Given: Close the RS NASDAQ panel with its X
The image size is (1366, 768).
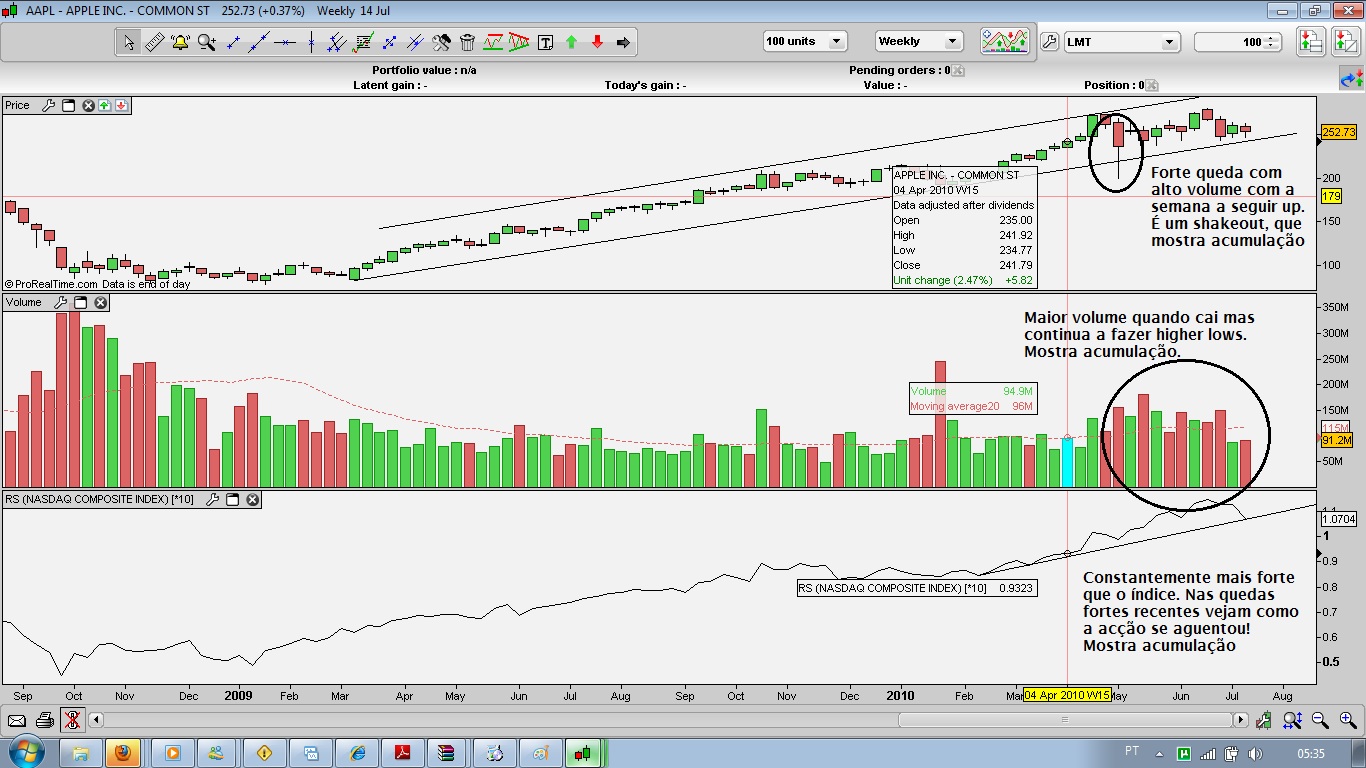Looking at the screenshot, I should coord(252,499).
